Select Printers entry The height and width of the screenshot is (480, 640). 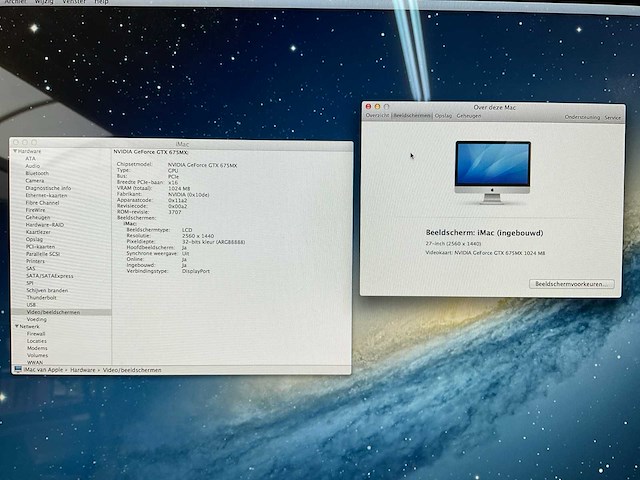click(36, 261)
